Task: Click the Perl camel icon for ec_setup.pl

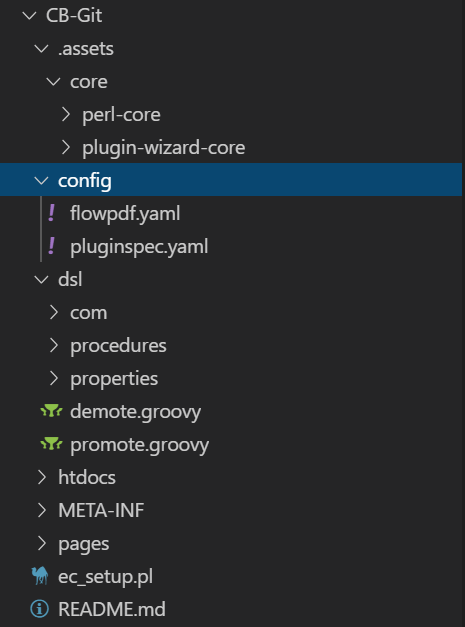Action: (x=40, y=576)
